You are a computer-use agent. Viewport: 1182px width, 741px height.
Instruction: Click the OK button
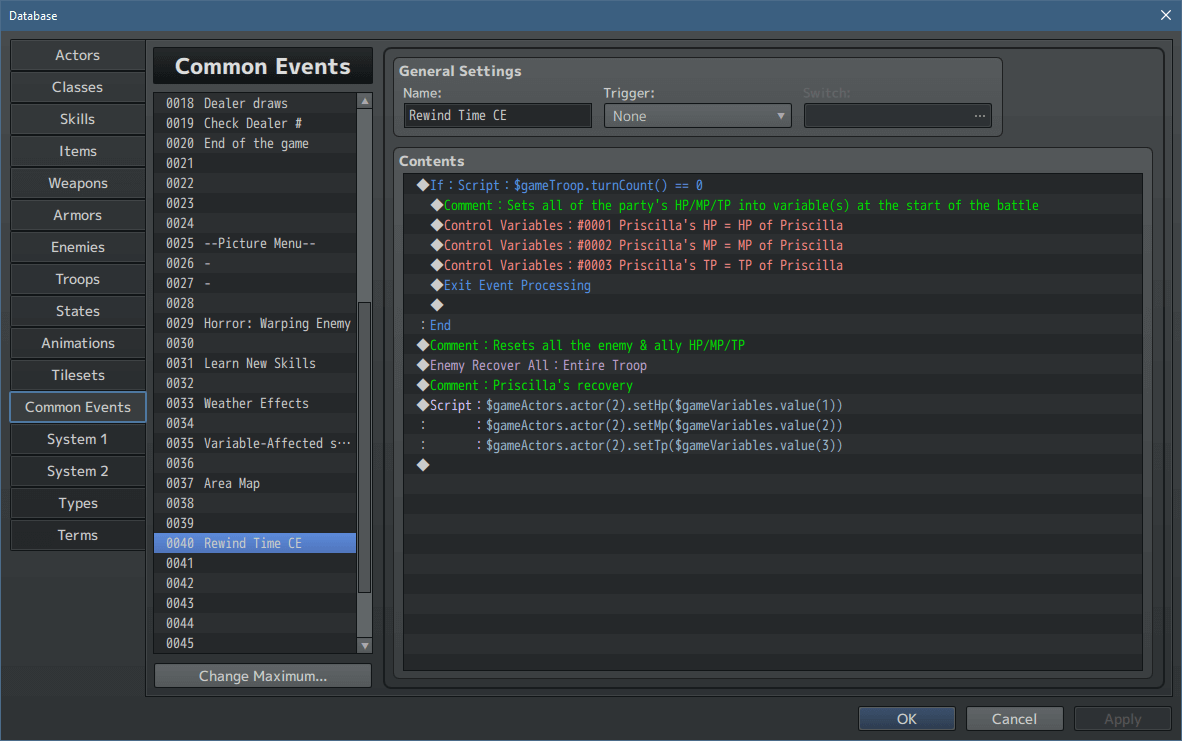(x=906, y=718)
